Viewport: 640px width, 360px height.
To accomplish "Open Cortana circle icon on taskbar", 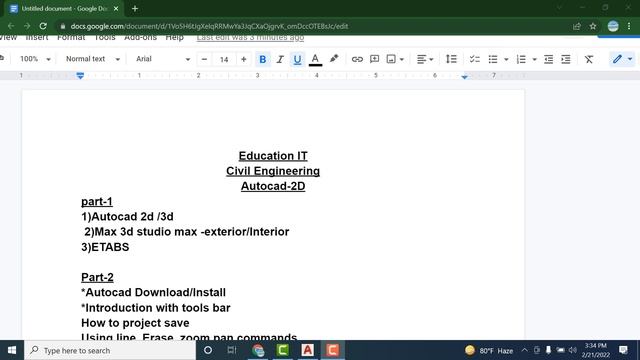I will click(x=208, y=350).
